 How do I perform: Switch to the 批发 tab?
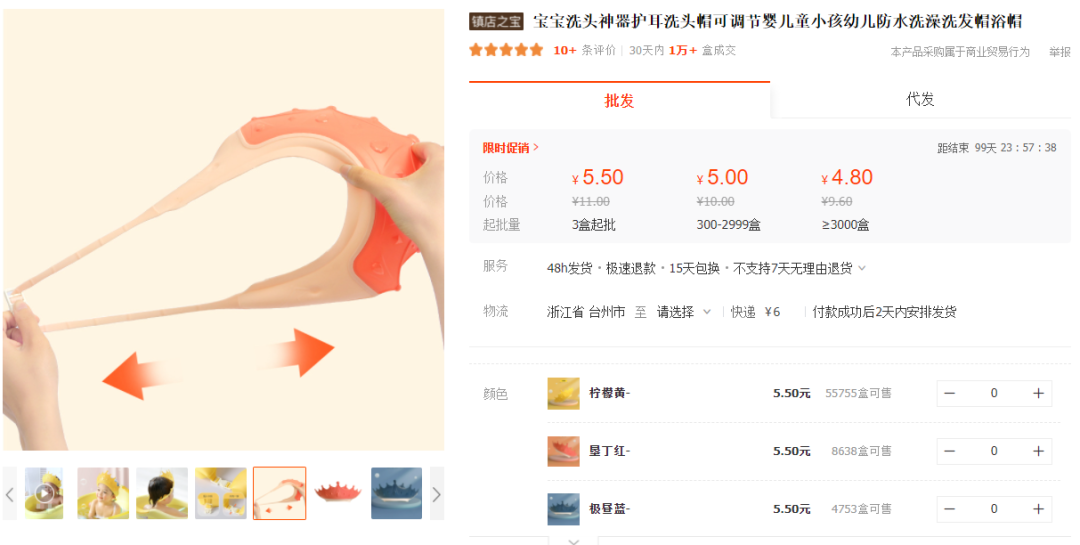click(x=619, y=101)
